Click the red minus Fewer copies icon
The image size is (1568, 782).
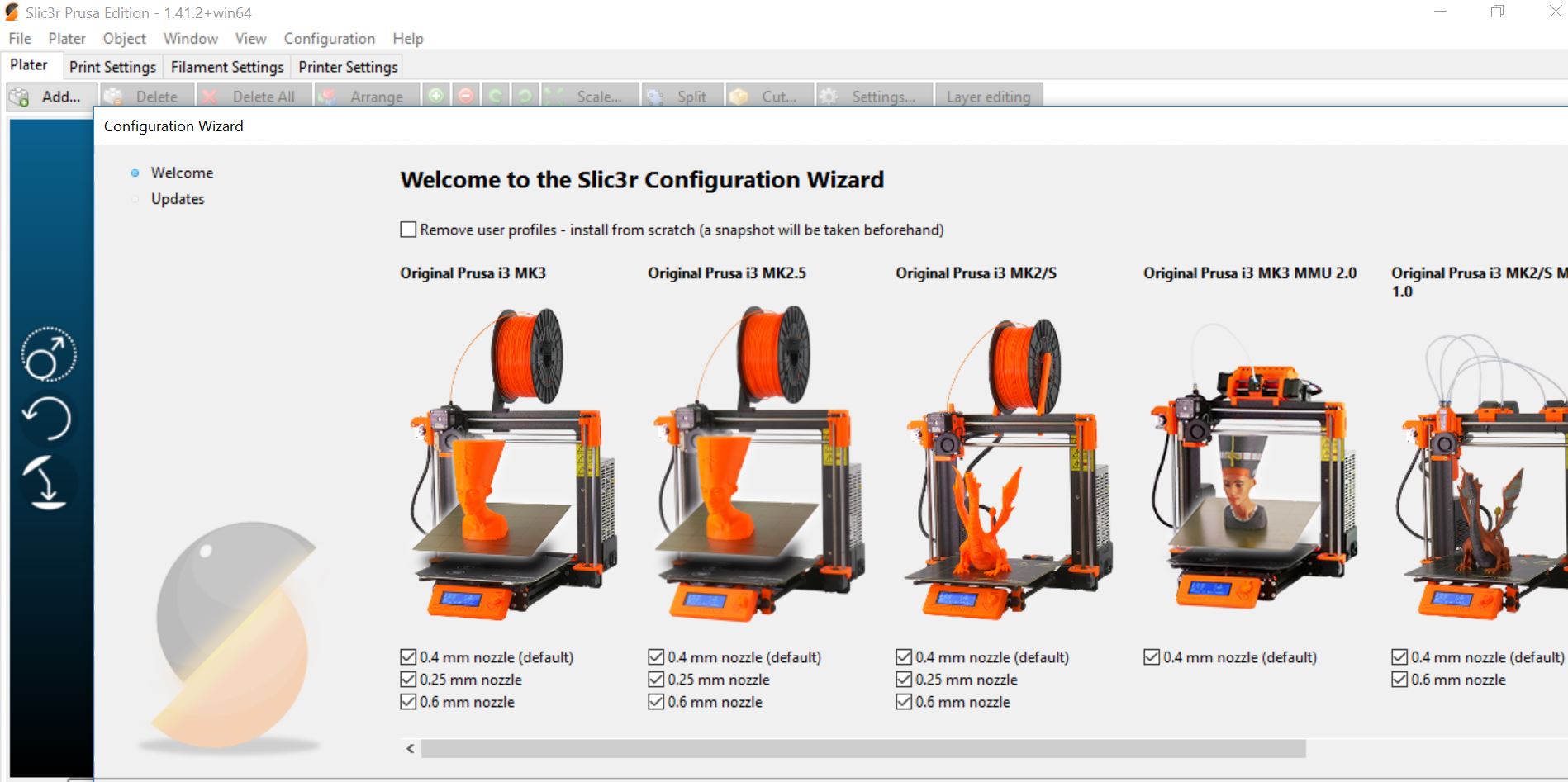(x=466, y=97)
